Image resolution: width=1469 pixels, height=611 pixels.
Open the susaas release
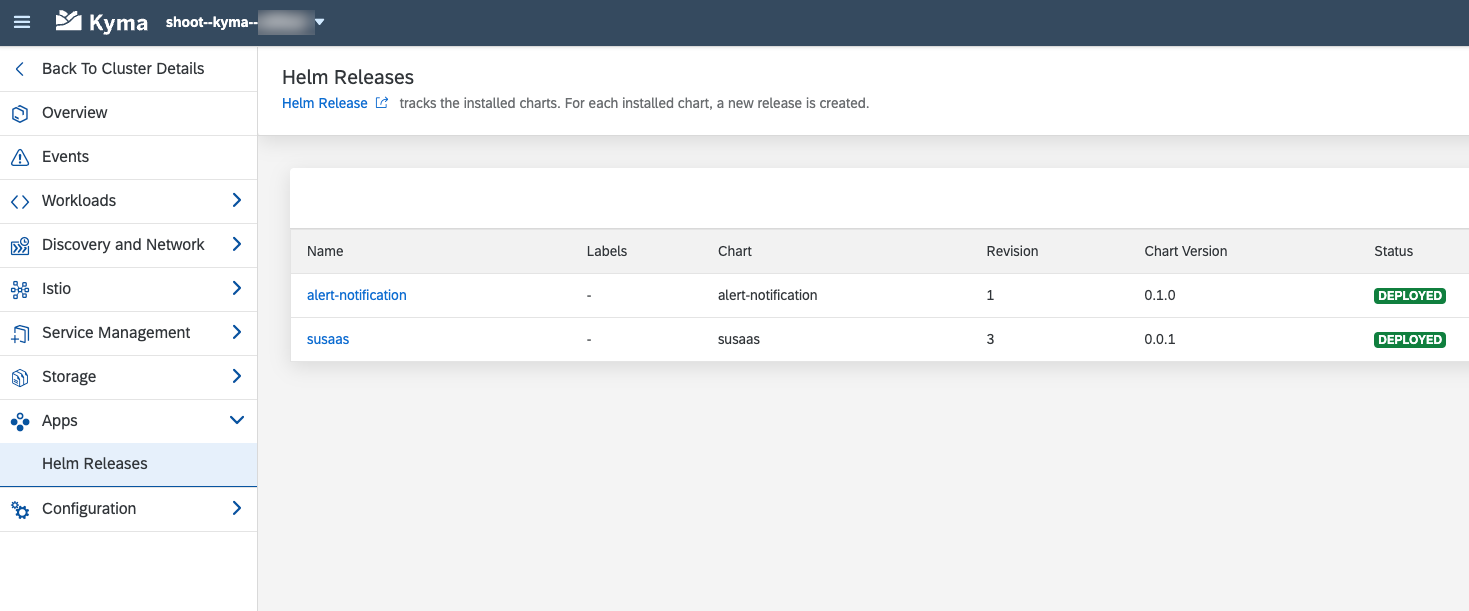click(328, 339)
